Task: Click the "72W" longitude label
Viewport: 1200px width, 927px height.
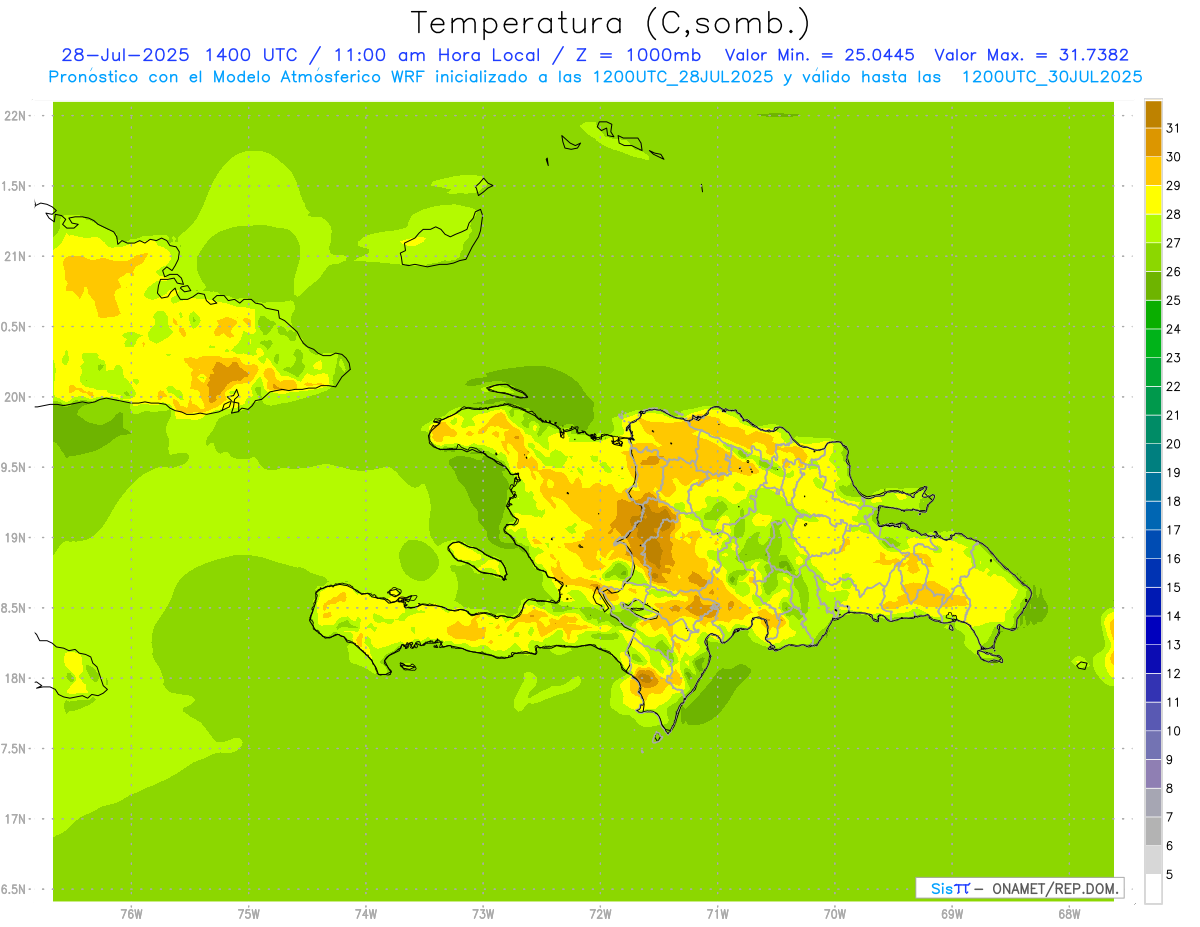Action: 600,914
